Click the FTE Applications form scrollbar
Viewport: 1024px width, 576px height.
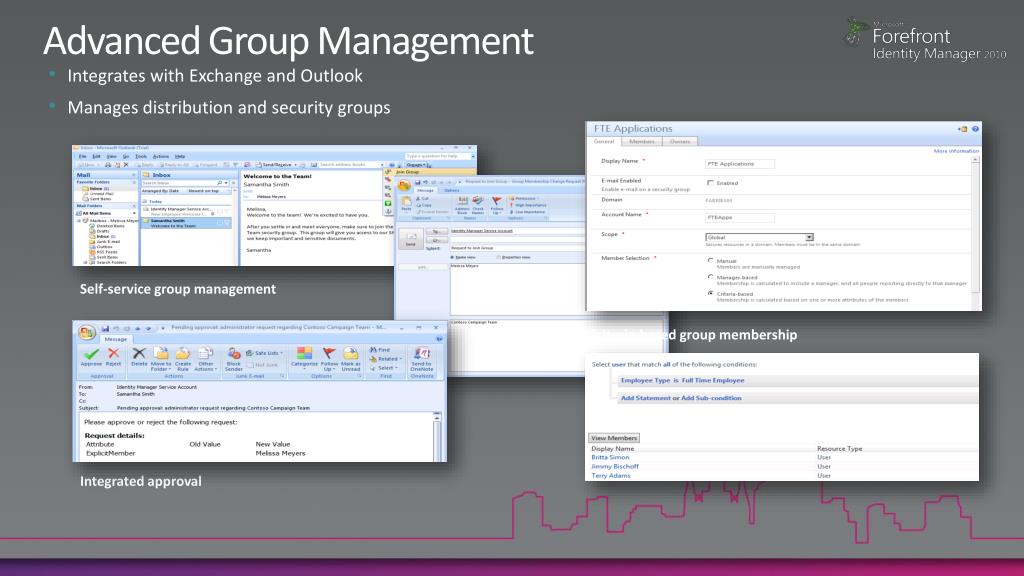coord(975,232)
